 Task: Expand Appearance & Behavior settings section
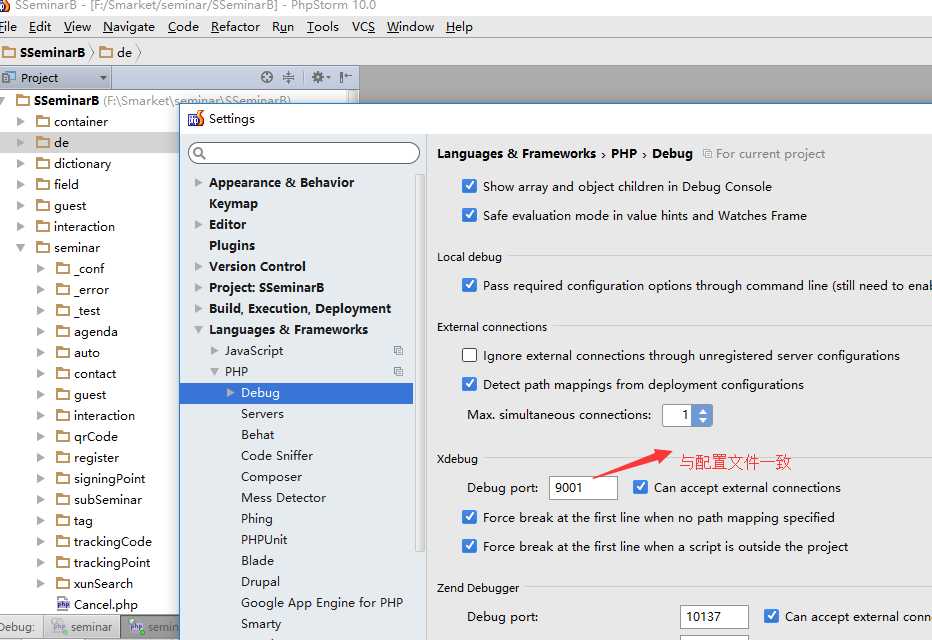199,182
